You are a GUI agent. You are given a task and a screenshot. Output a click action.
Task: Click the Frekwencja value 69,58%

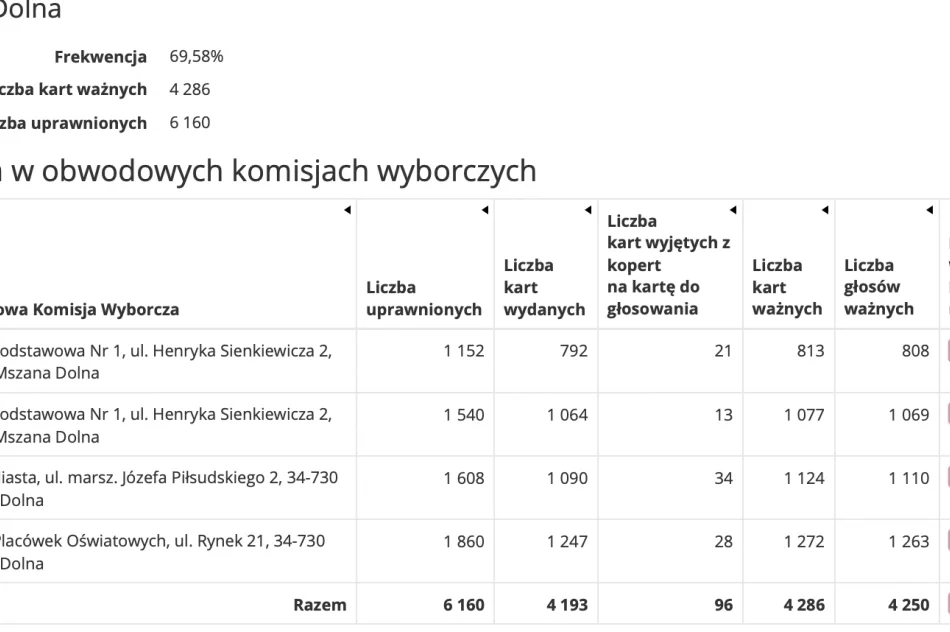click(196, 57)
